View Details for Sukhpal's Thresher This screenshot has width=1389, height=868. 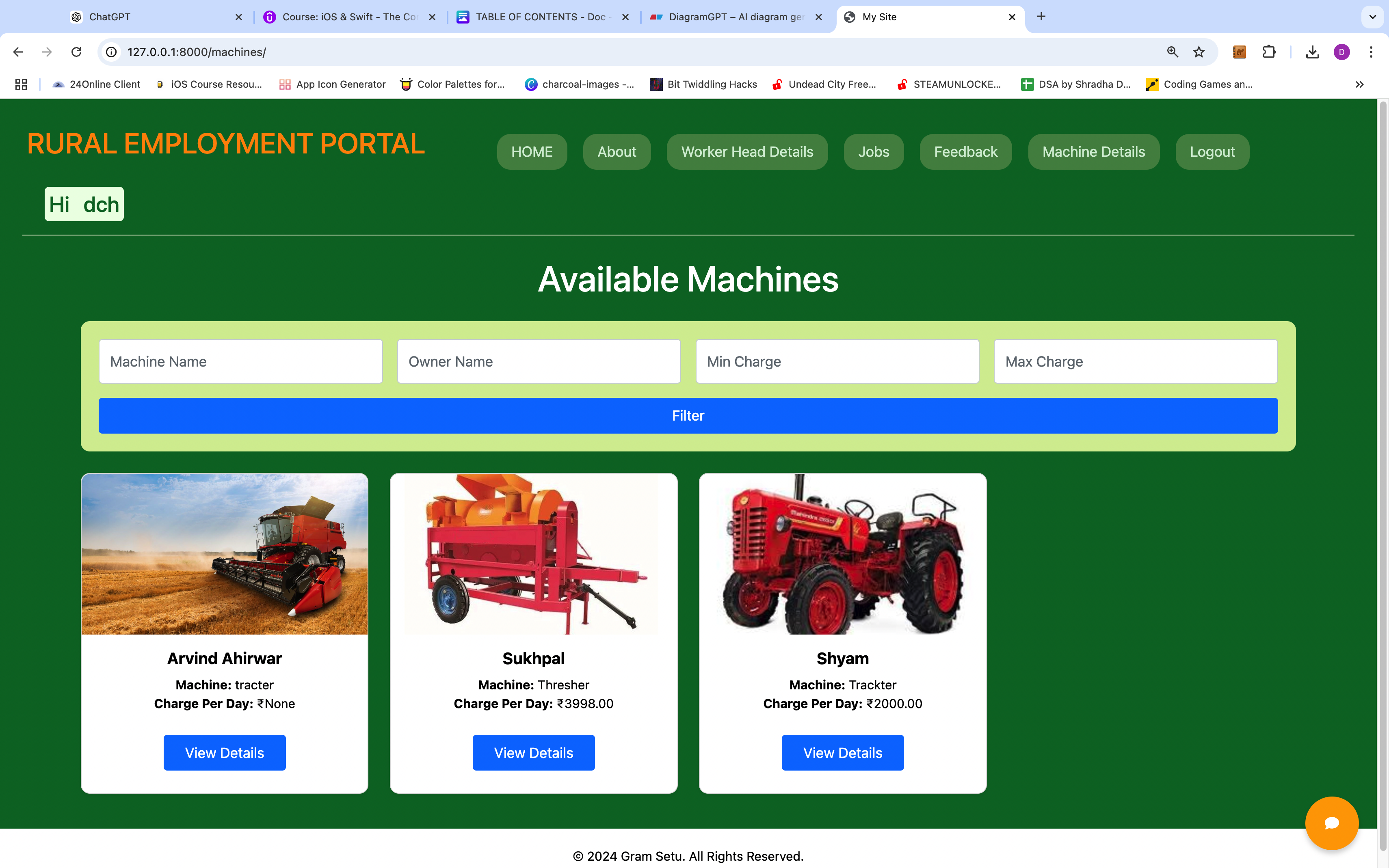pyautogui.click(x=533, y=753)
